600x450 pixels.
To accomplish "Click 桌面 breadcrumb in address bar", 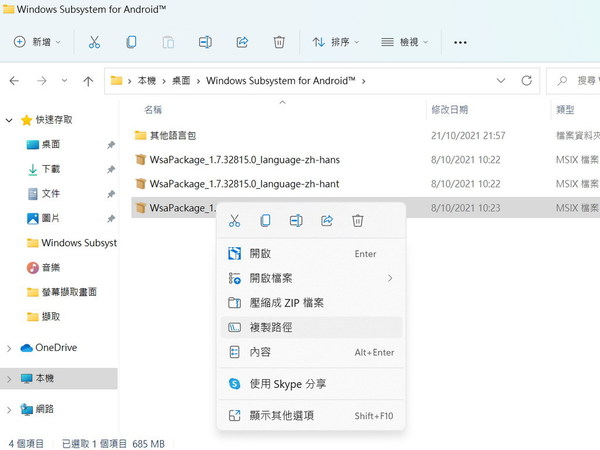I will (181, 81).
